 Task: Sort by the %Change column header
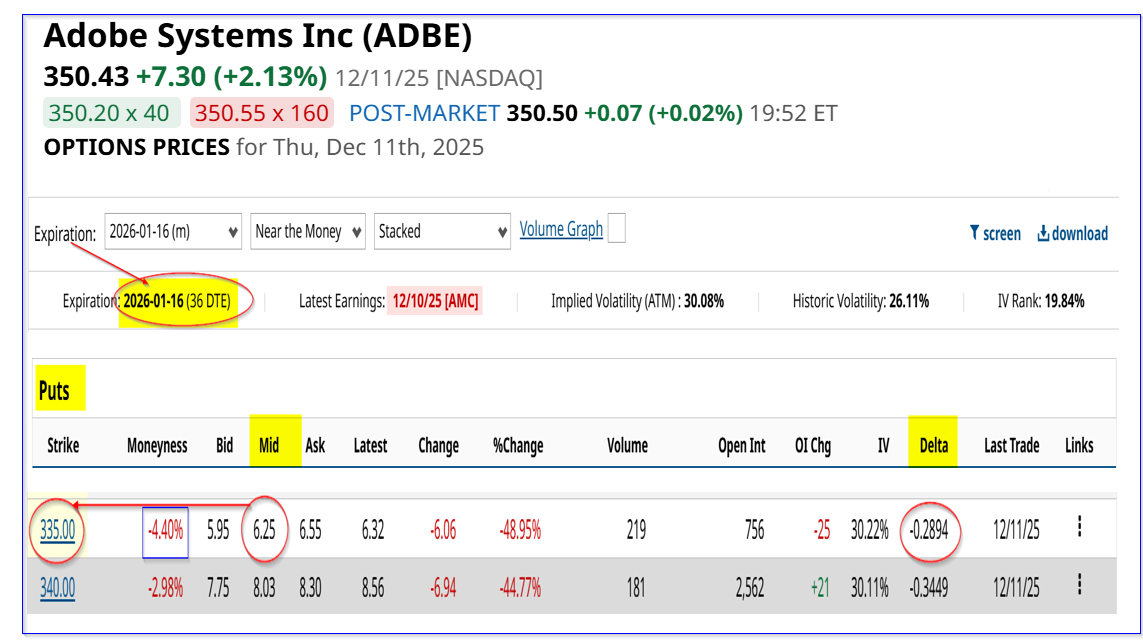517,445
